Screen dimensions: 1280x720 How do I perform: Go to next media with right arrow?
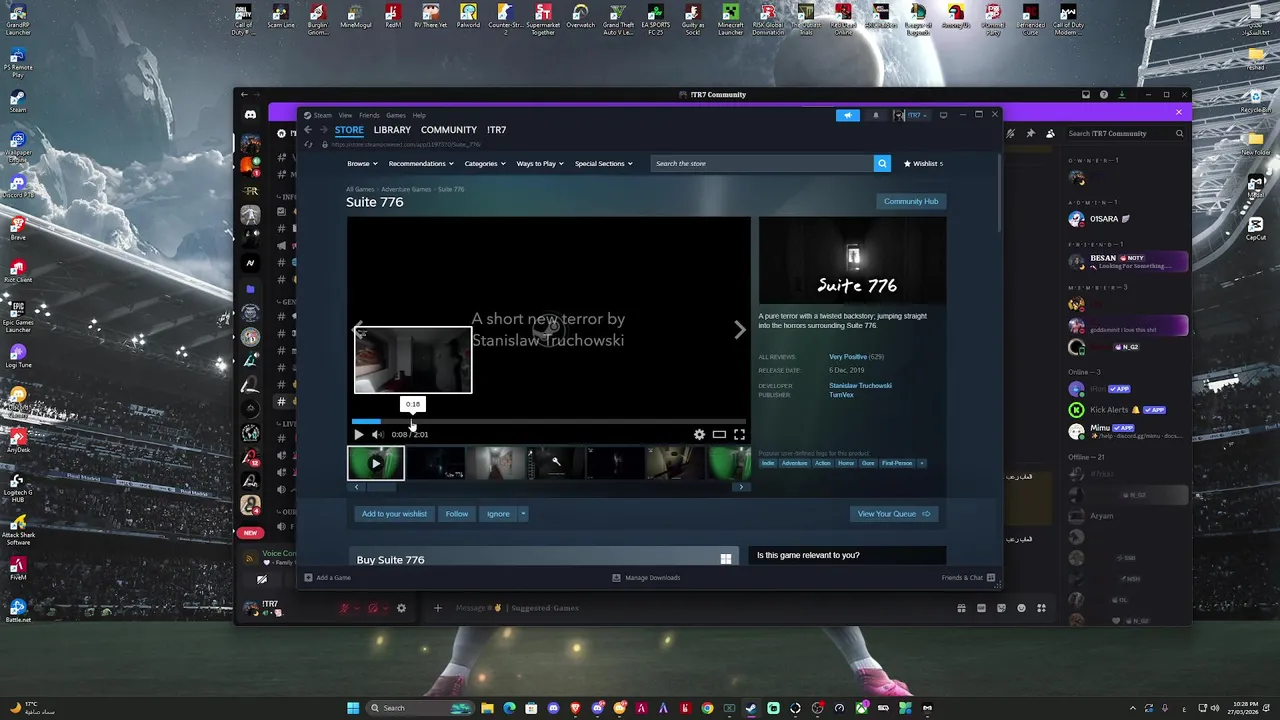[x=739, y=330]
